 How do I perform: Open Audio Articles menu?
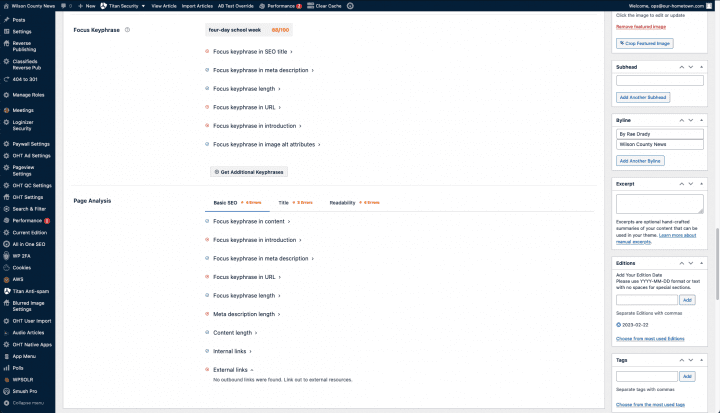pos(28,333)
